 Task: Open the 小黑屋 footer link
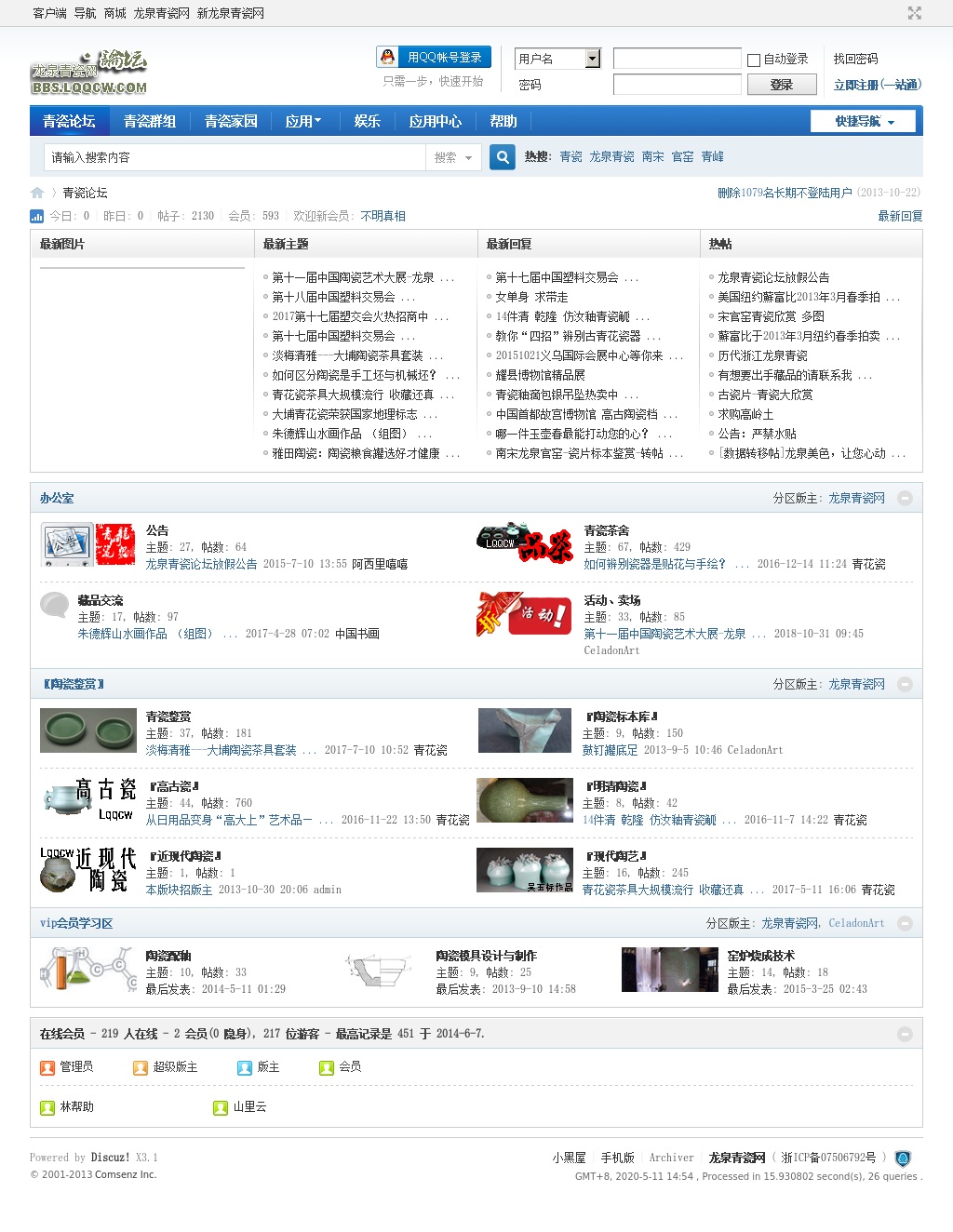coord(569,1158)
